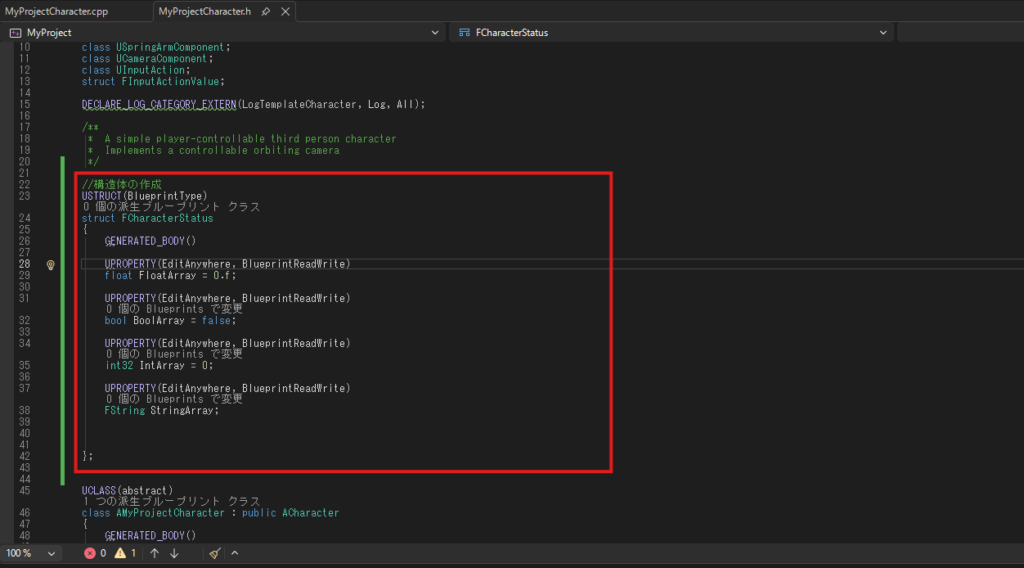This screenshot has height=568, width=1024.
Task: Click the derived Blueprint classes link above FCharacterStatus
Action: (x=170, y=207)
